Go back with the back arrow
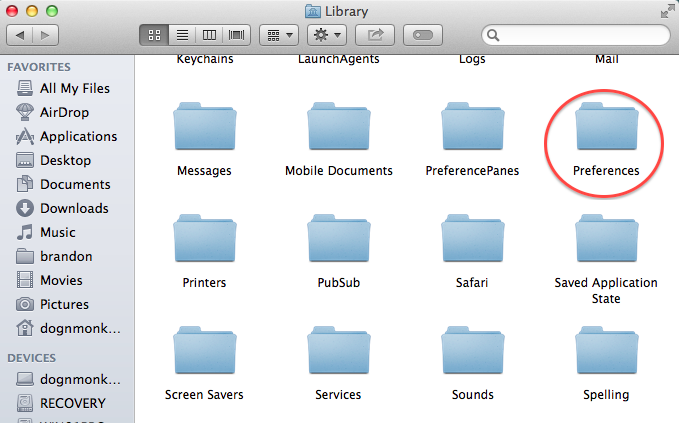This screenshot has height=423, width=679. coord(21,35)
